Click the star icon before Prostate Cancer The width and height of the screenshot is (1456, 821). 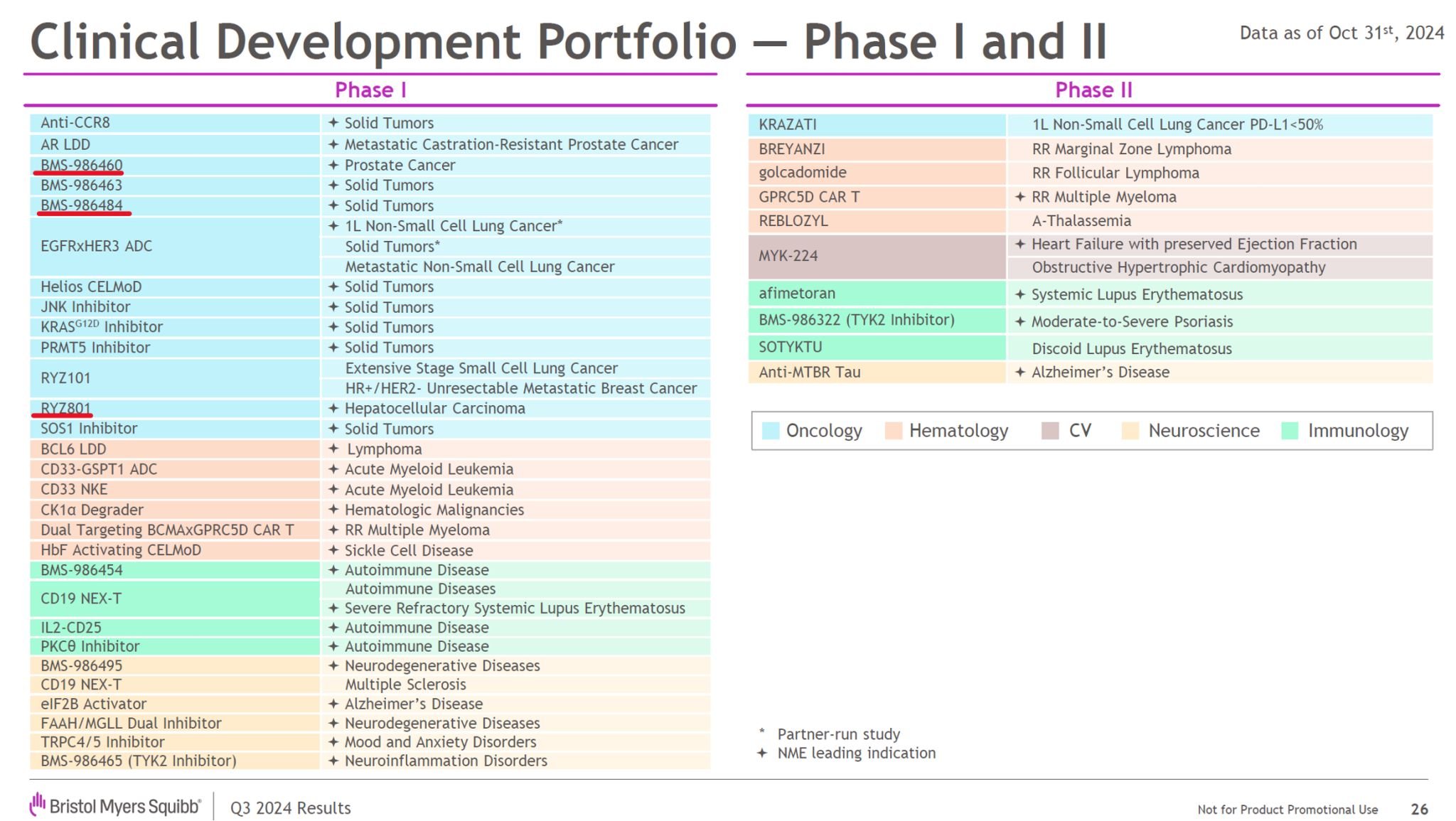(333, 165)
